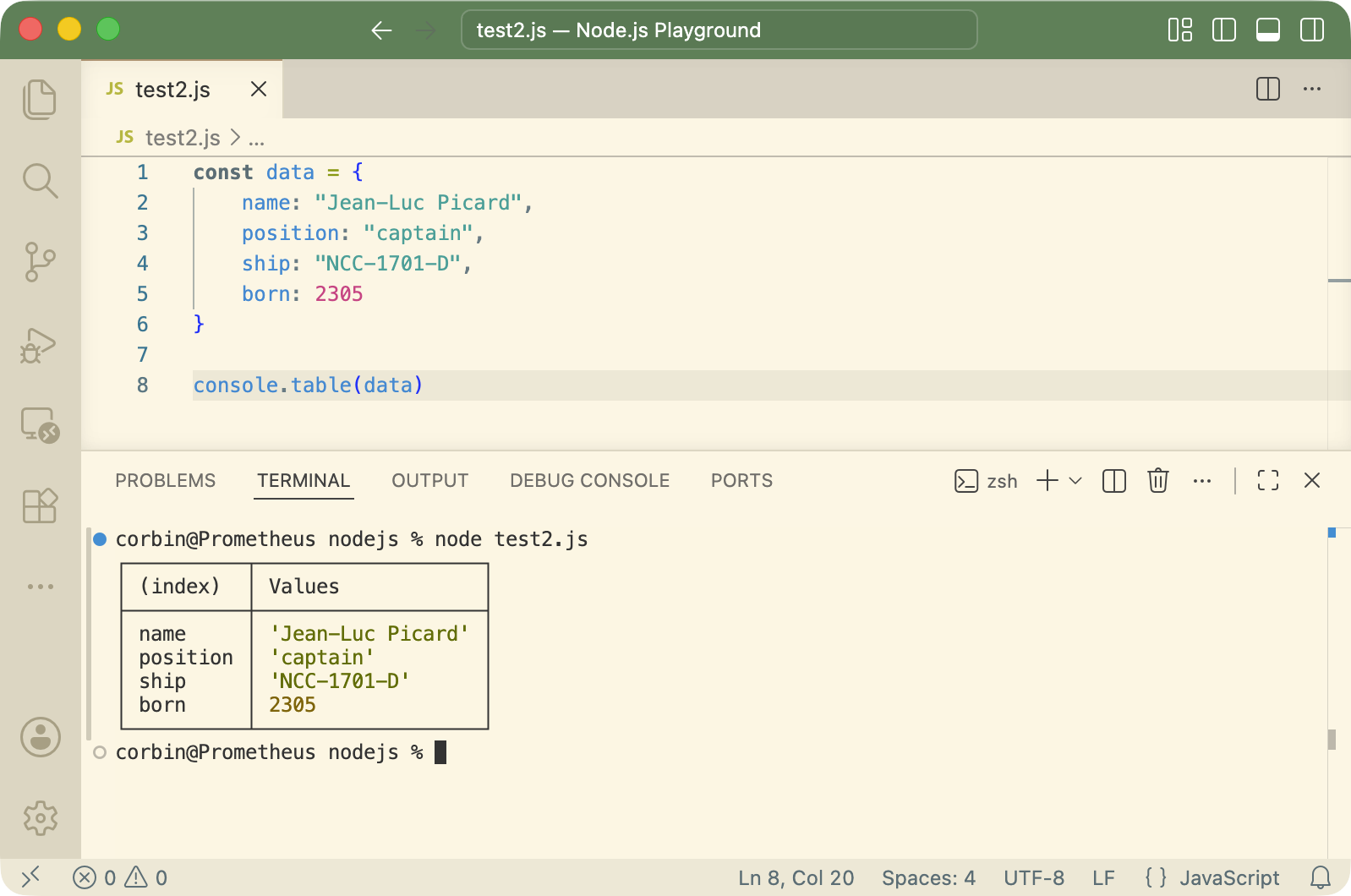Click the terminal scrollbar thumb
The height and width of the screenshot is (896, 1351).
tap(1332, 740)
